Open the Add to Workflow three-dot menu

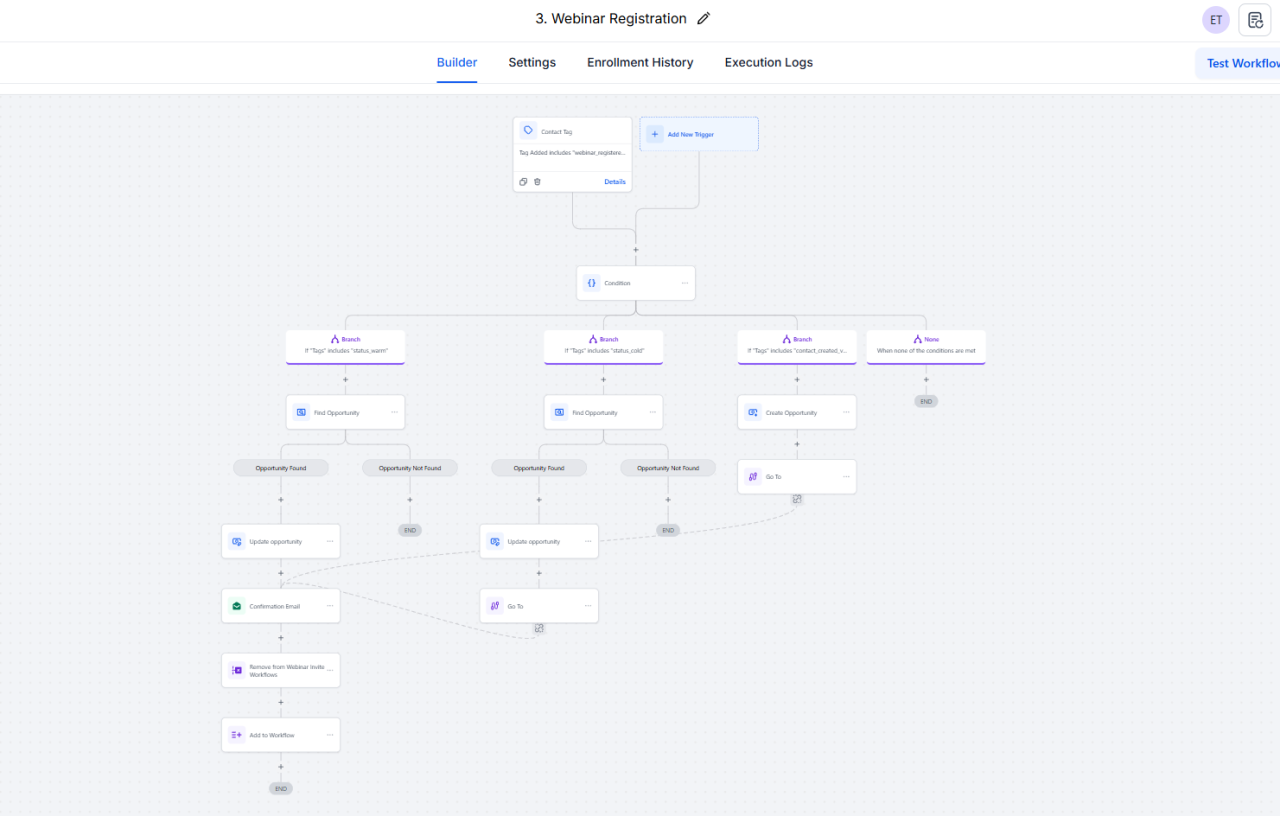coord(330,735)
